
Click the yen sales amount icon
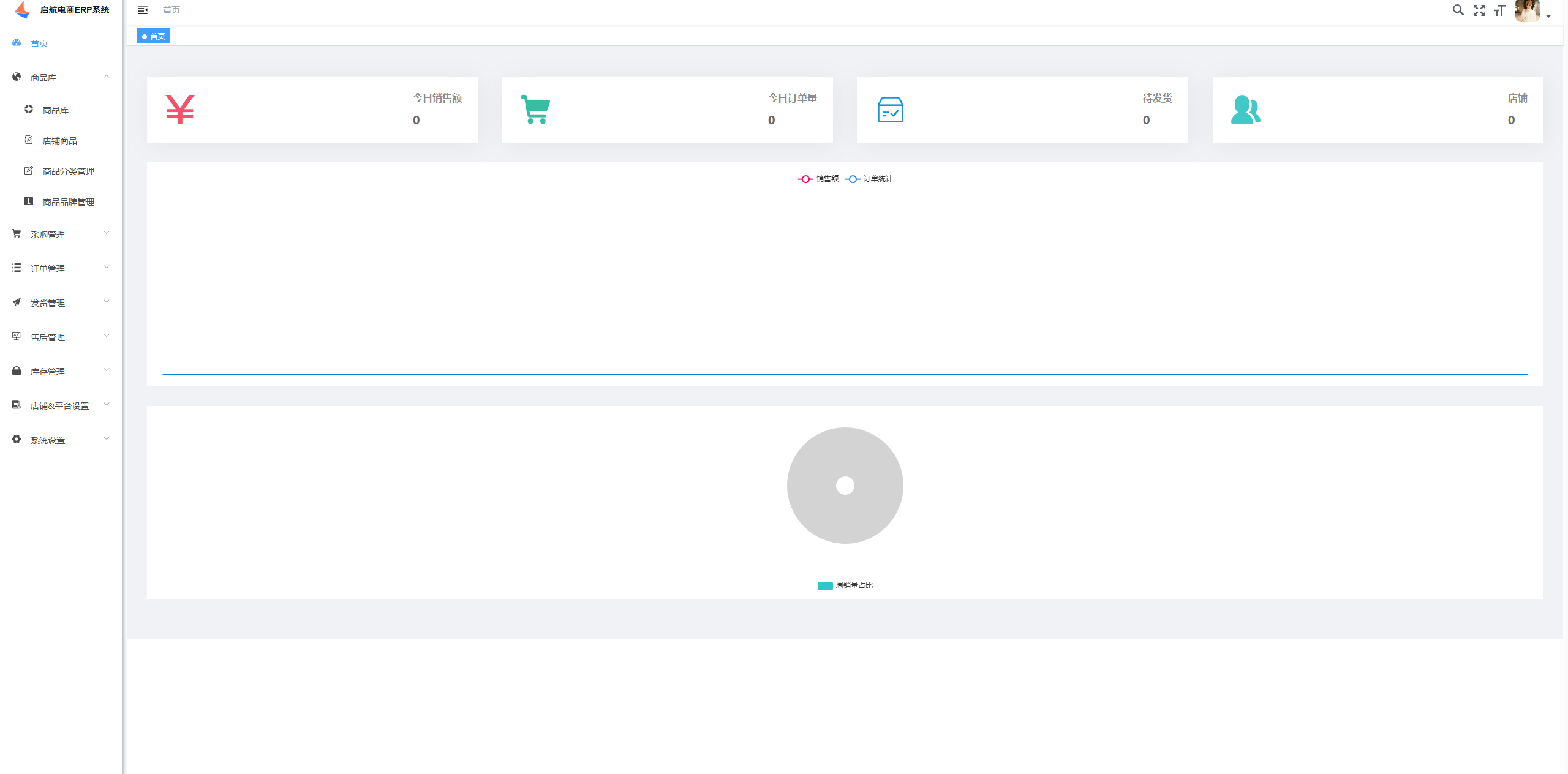click(x=180, y=110)
